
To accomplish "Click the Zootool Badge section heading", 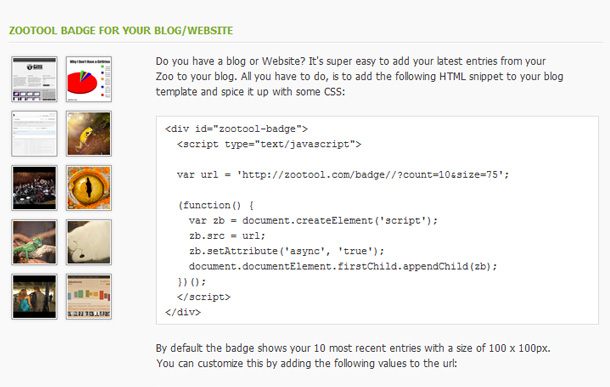I will point(121,30).
